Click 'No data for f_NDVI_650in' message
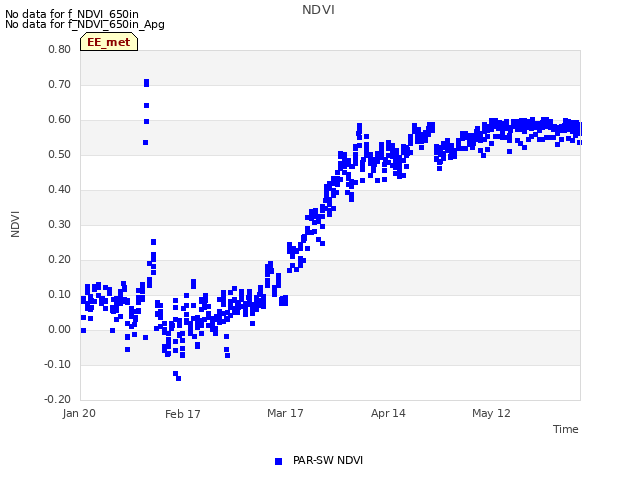Screen dimensions: 640x480 (x=72, y=14)
